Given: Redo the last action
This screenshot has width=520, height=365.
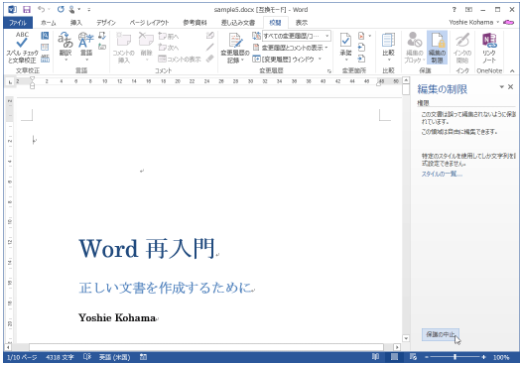Looking at the screenshot, I should pyautogui.click(x=60, y=9).
